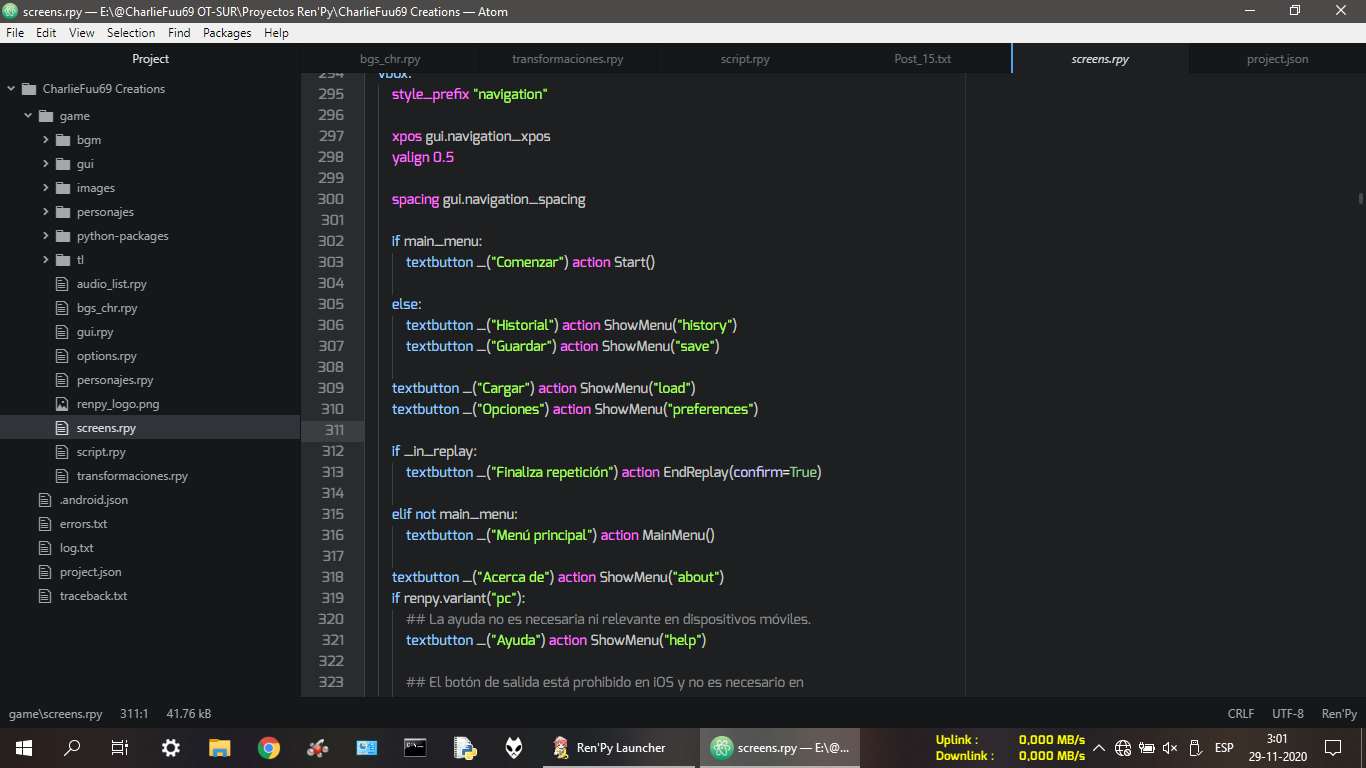This screenshot has width=1366, height=768.
Task: Switch to the script.rpy tab
Action: coord(745,59)
